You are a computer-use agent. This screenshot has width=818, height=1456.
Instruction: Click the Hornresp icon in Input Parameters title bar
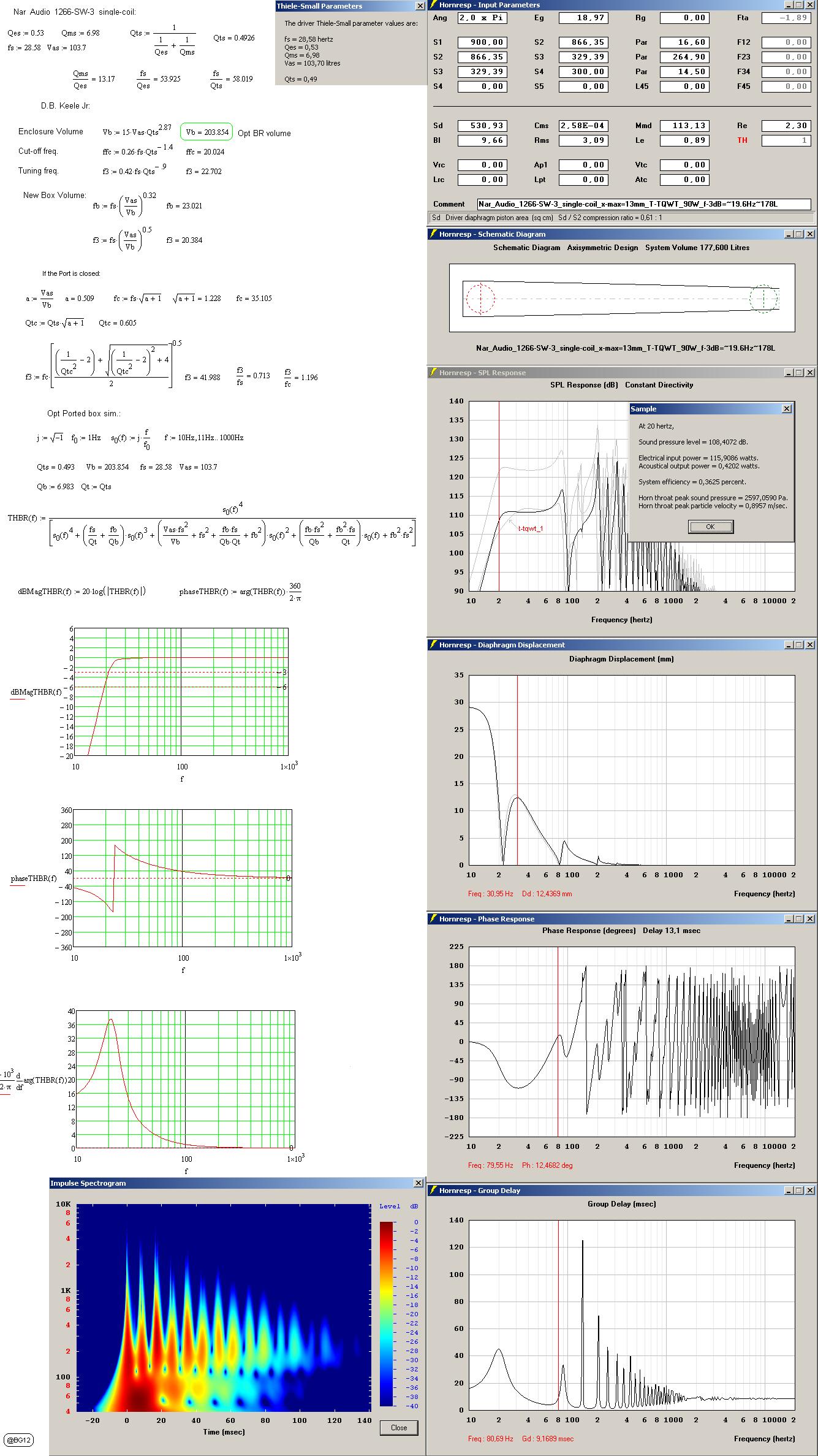(433, 5)
